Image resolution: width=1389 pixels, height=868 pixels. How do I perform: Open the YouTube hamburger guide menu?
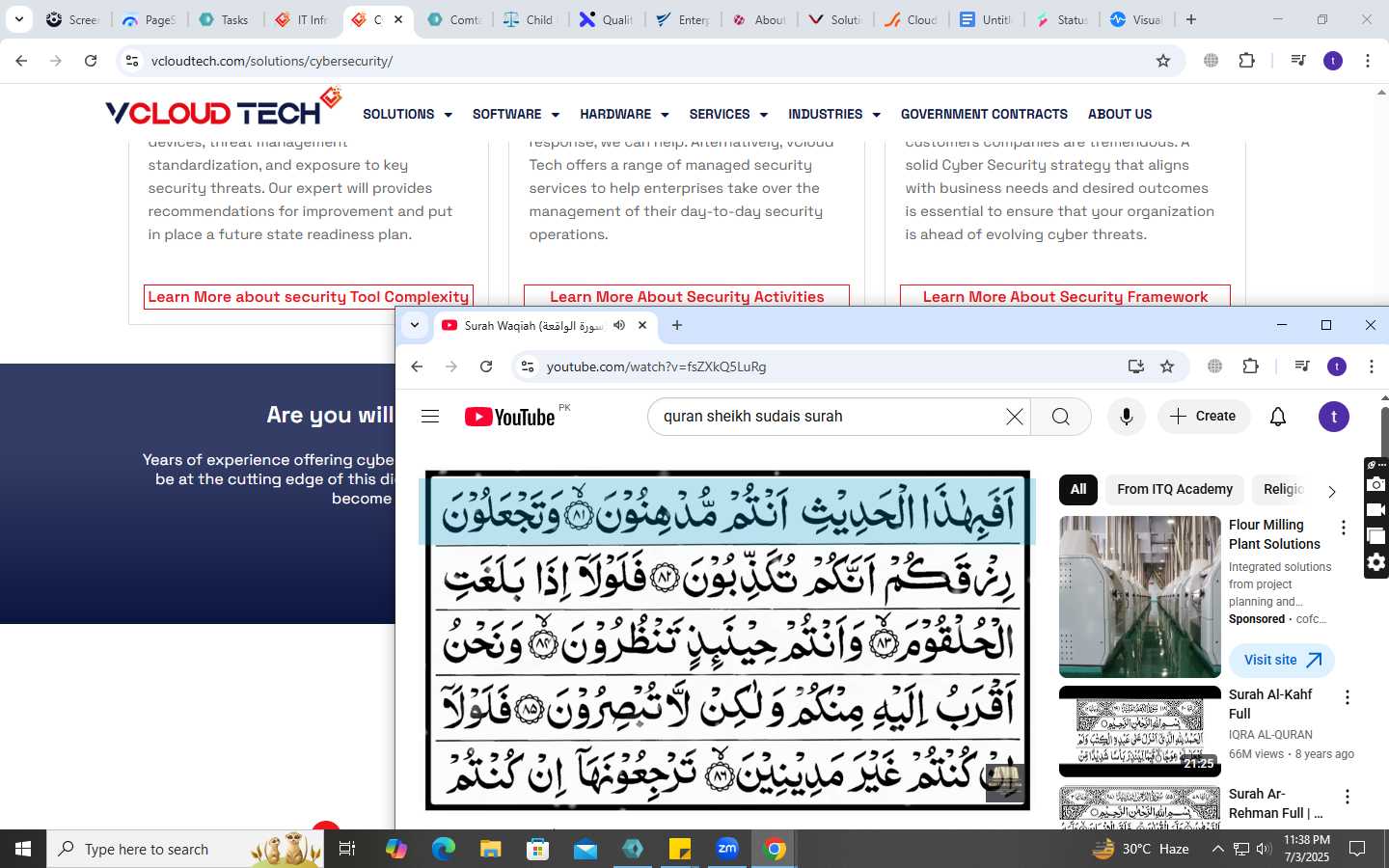pyautogui.click(x=430, y=417)
